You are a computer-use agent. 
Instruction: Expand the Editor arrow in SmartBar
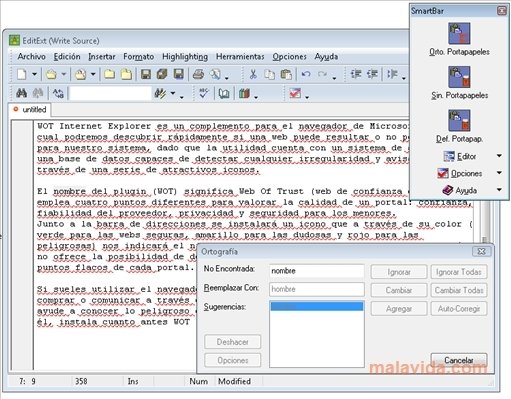[499, 156]
